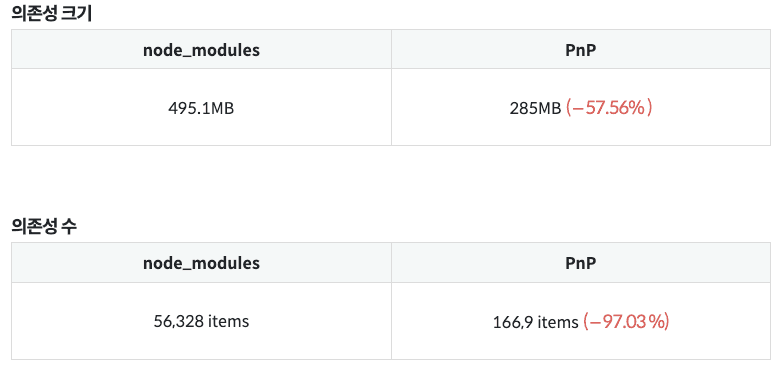The width and height of the screenshot is (780, 366).
Task: Click the word 'items' after 56,328
Action: [x=228, y=321]
